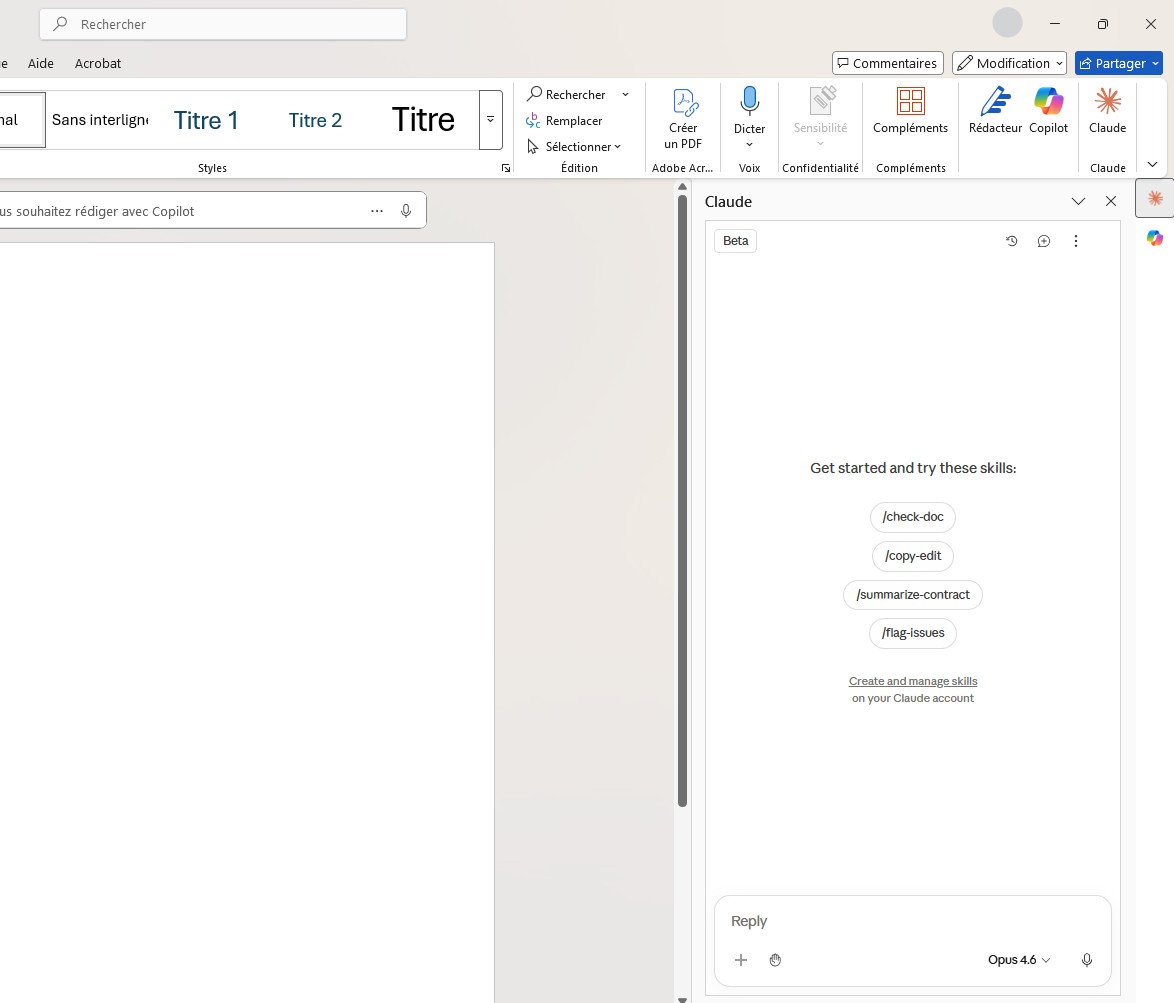Click the Créer un PDF icon
1174x1003 pixels.
[684, 103]
